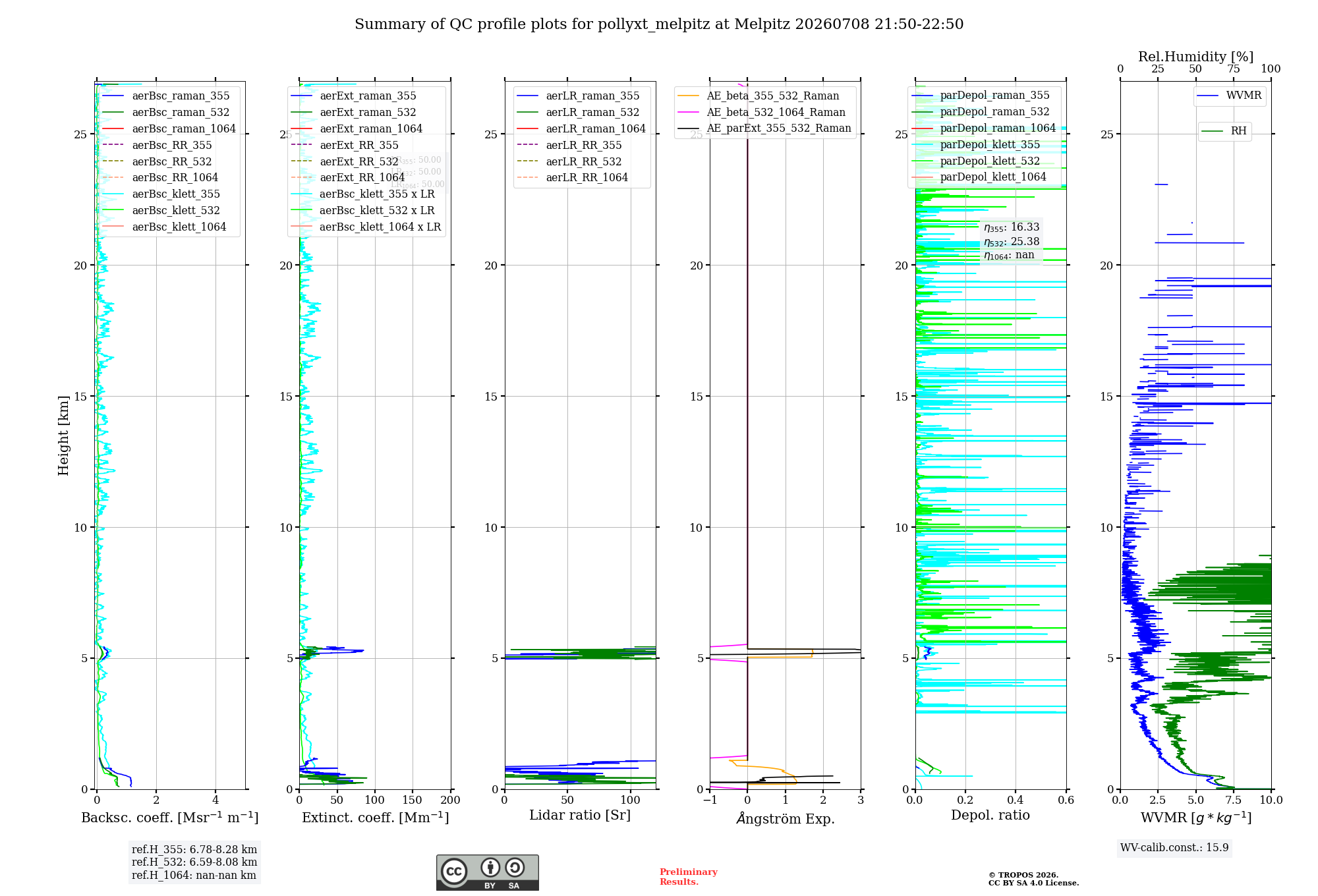This screenshot has width=1318, height=896.
Task: Click the plot summary title text
Action: coord(659,24)
